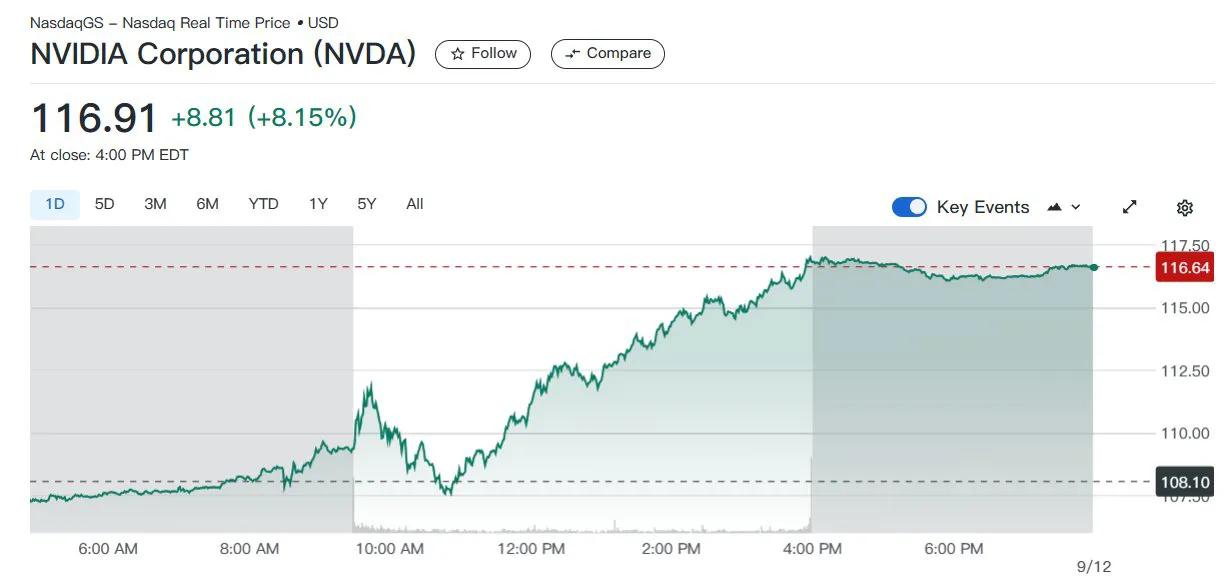Click the mountain chart type icon

(x=1054, y=207)
